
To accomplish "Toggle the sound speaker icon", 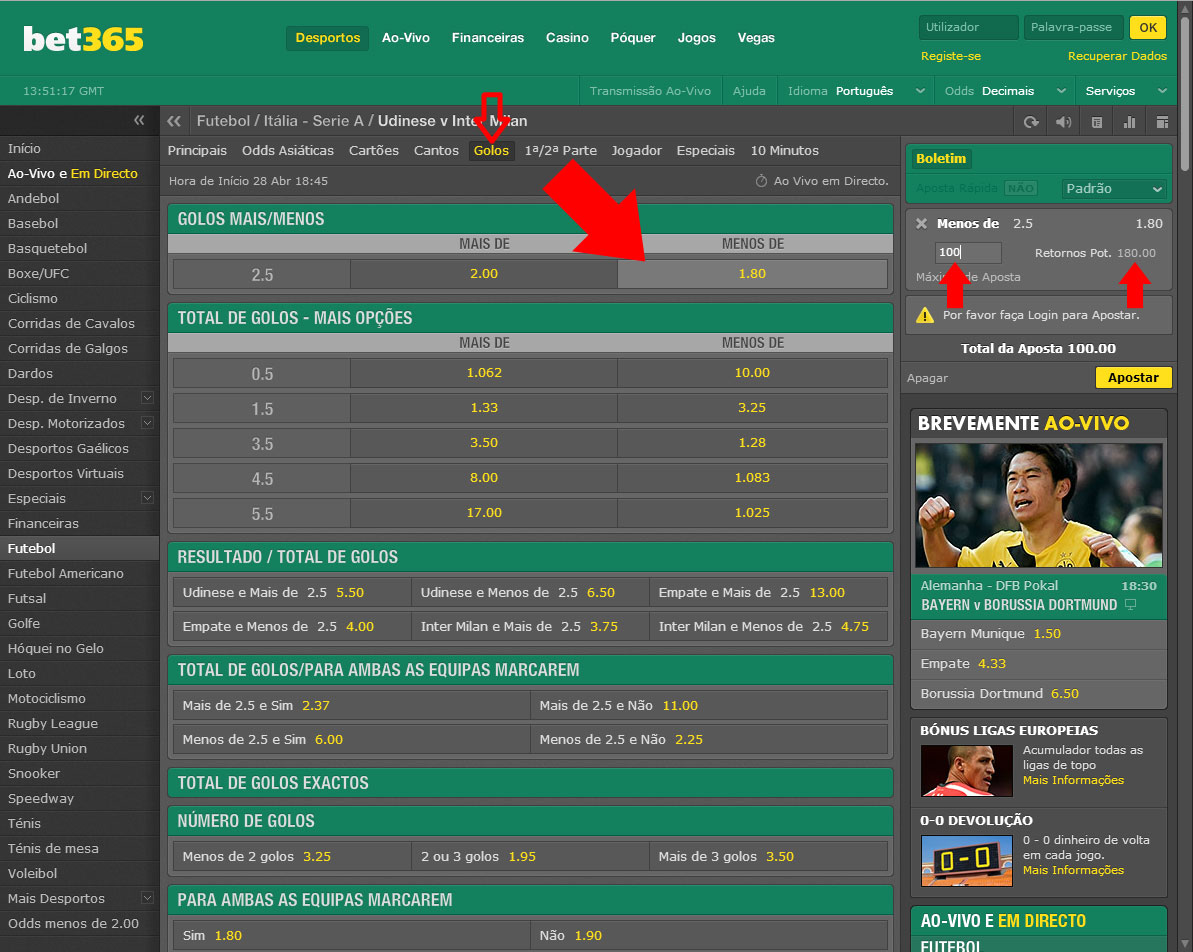I will click(x=1064, y=122).
